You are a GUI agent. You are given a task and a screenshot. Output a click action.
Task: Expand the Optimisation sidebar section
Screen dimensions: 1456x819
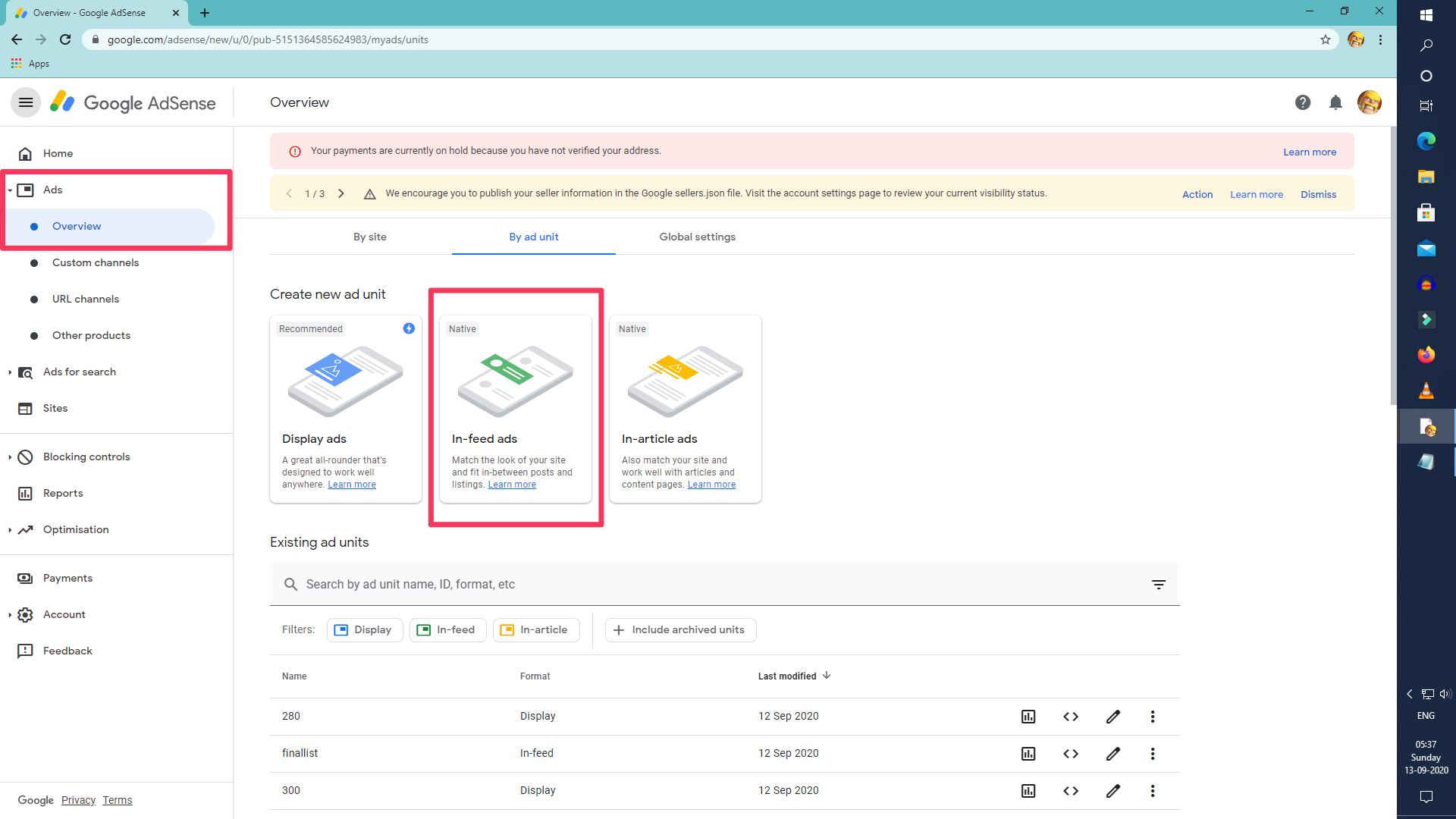(76, 529)
